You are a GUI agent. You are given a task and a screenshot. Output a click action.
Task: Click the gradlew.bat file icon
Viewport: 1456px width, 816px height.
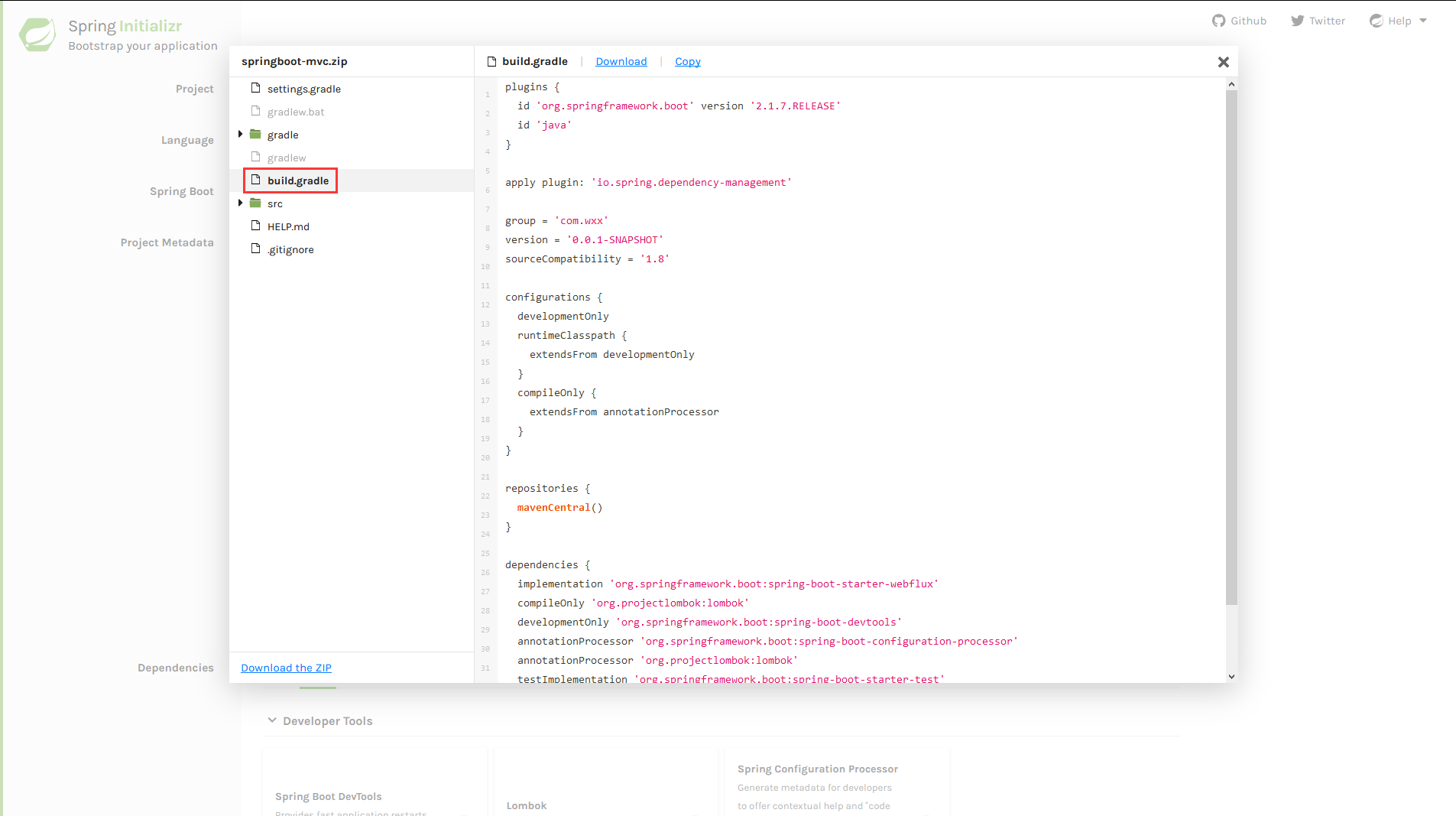tap(256, 111)
